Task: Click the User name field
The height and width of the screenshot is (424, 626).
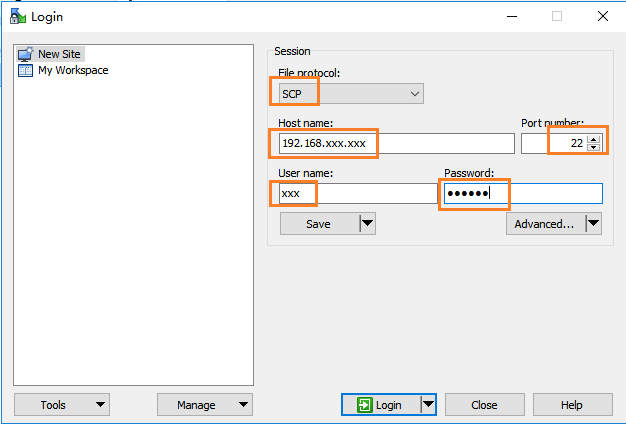Action: coord(358,194)
